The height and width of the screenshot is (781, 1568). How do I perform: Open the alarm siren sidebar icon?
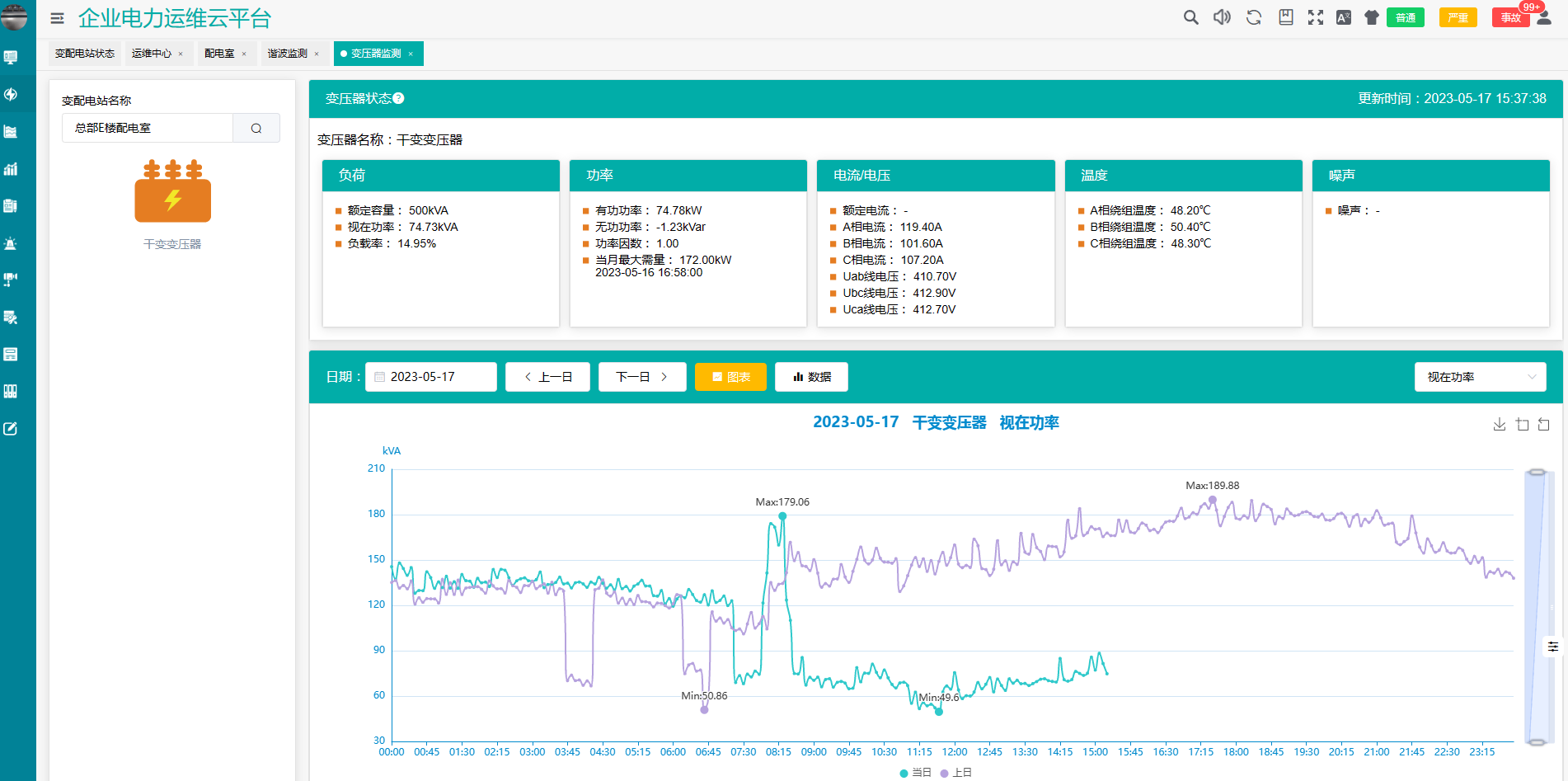coord(11,243)
